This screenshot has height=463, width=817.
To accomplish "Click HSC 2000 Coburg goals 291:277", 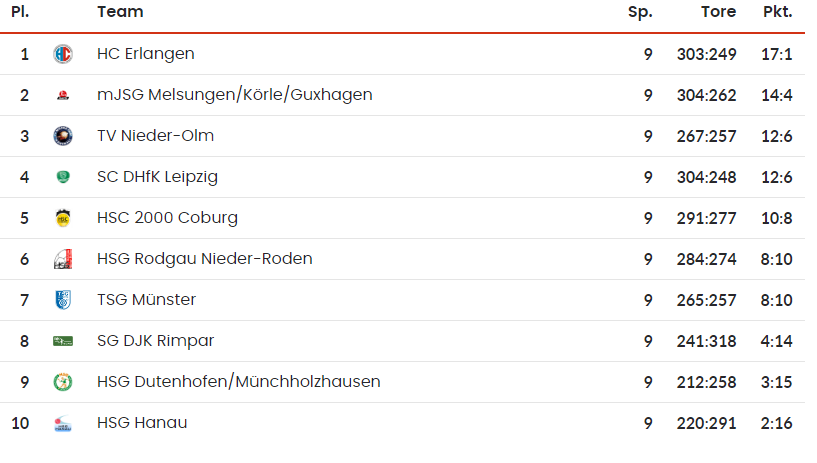I will coord(708,218).
